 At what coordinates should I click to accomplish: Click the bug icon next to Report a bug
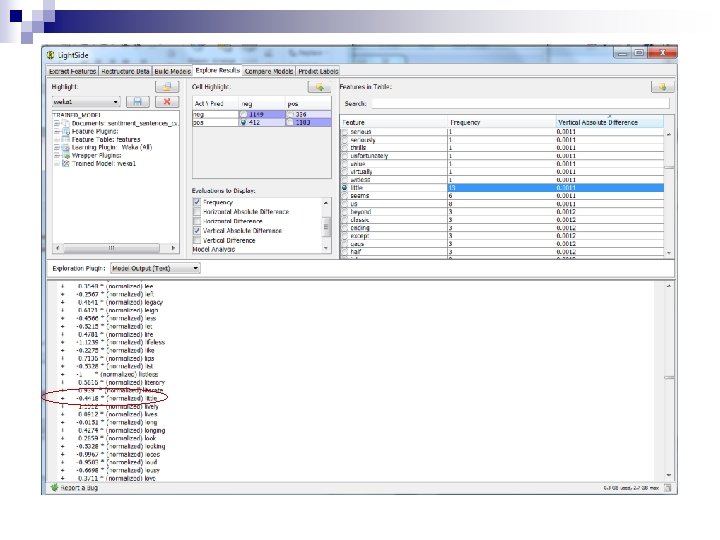click(x=54, y=487)
